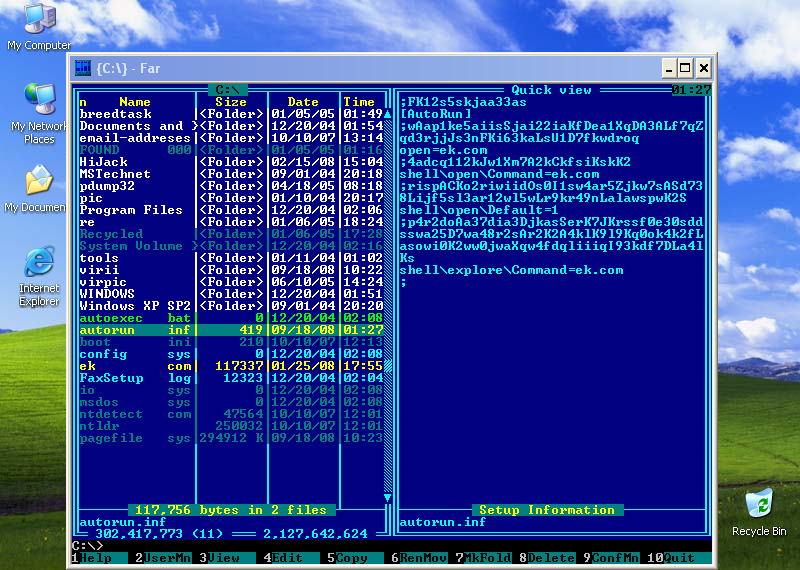Screen dimensions: 800x570
Task: Select the WINDOWS folder
Action: tap(231, 294)
